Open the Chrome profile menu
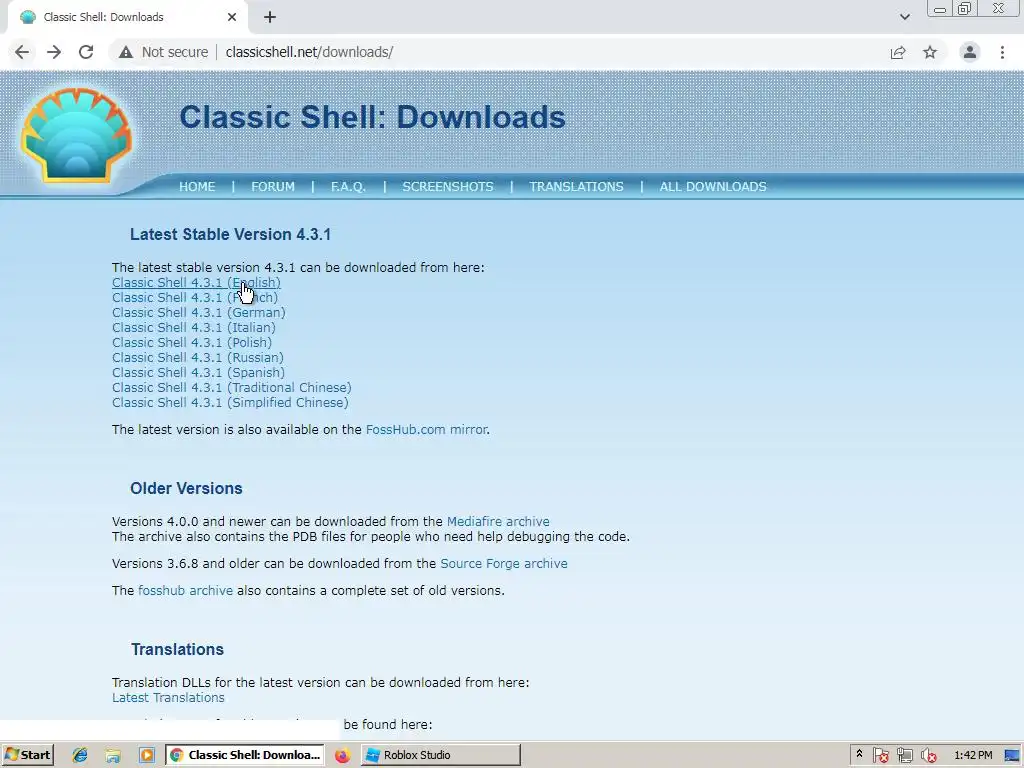This screenshot has height=768, width=1024. point(970,52)
